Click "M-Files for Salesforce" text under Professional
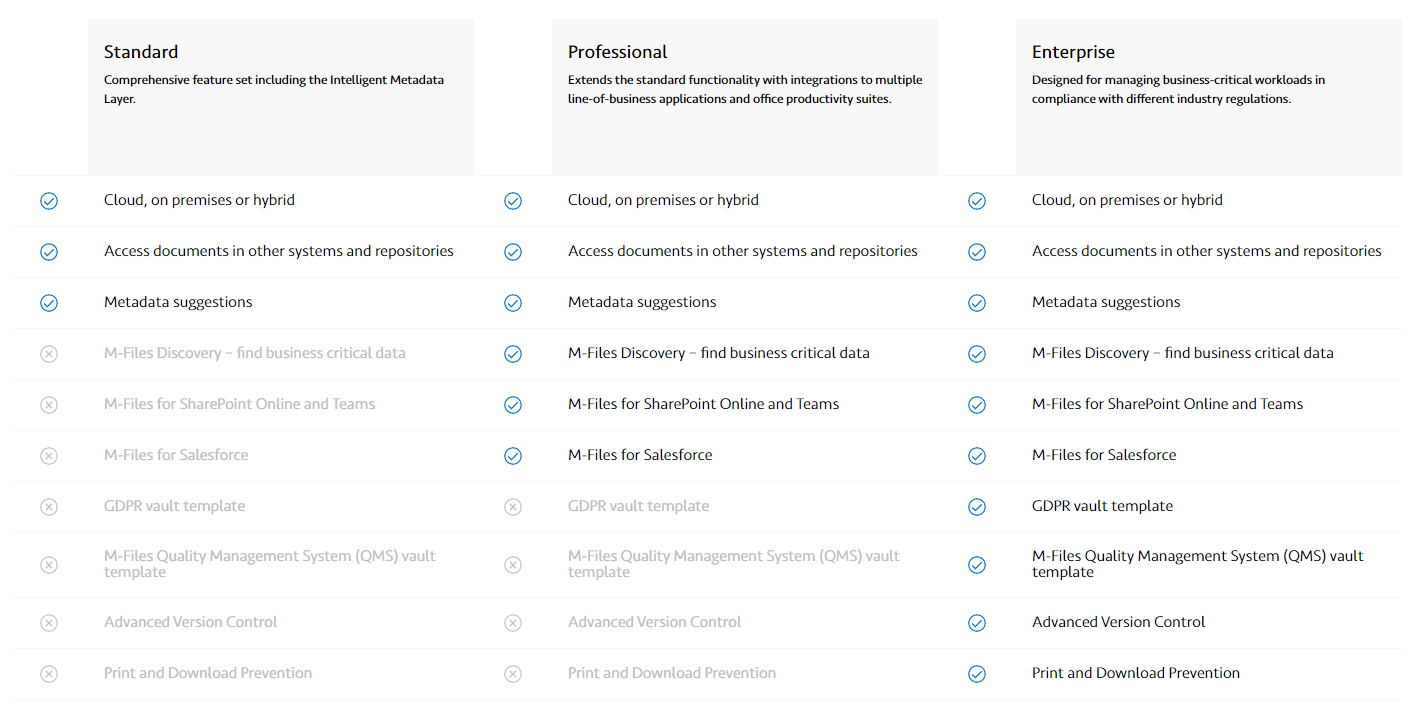Viewport: 1422px width, 722px height. (x=640, y=455)
